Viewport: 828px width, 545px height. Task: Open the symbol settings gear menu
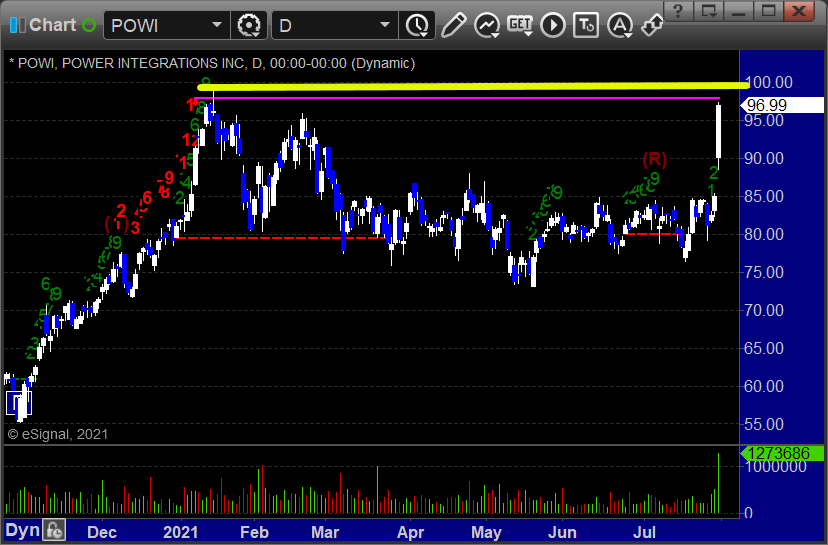click(249, 25)
